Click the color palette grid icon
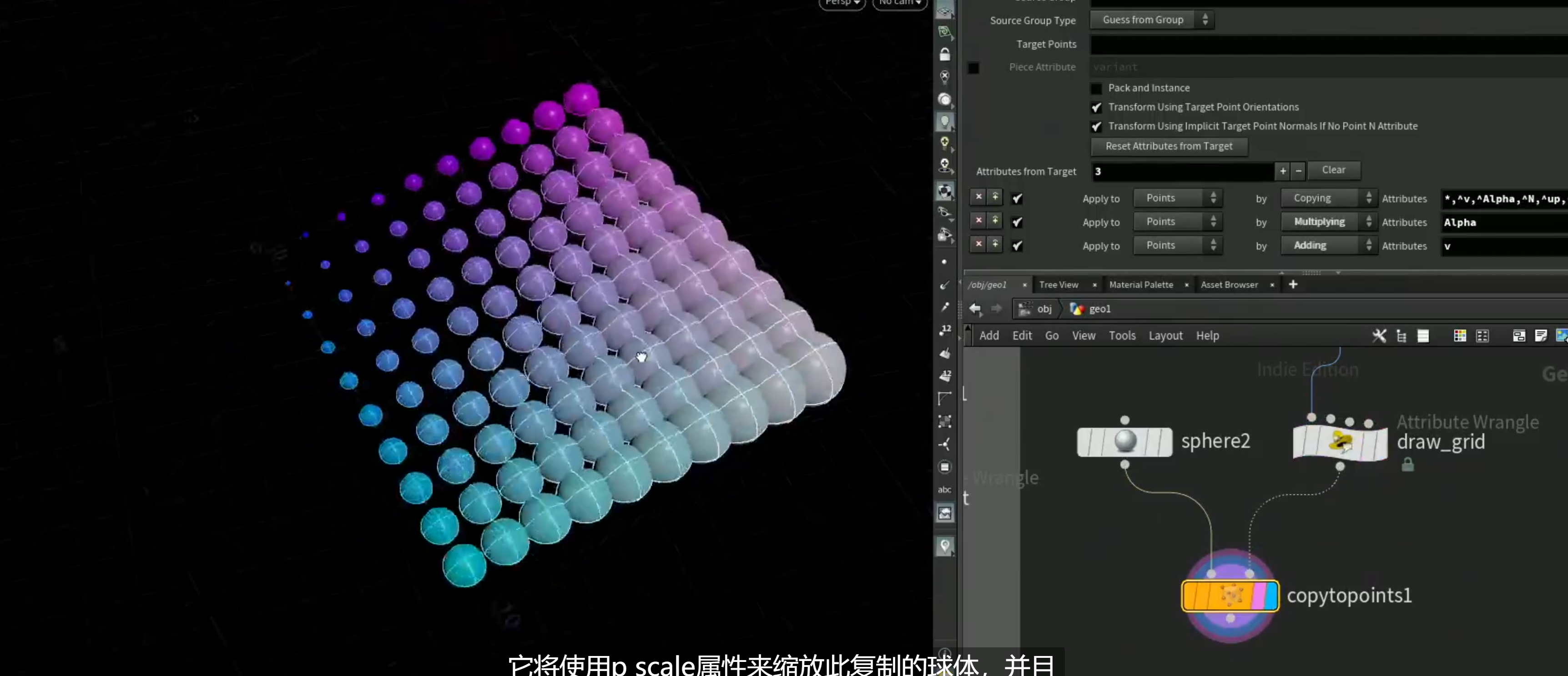 point(1460,336)
